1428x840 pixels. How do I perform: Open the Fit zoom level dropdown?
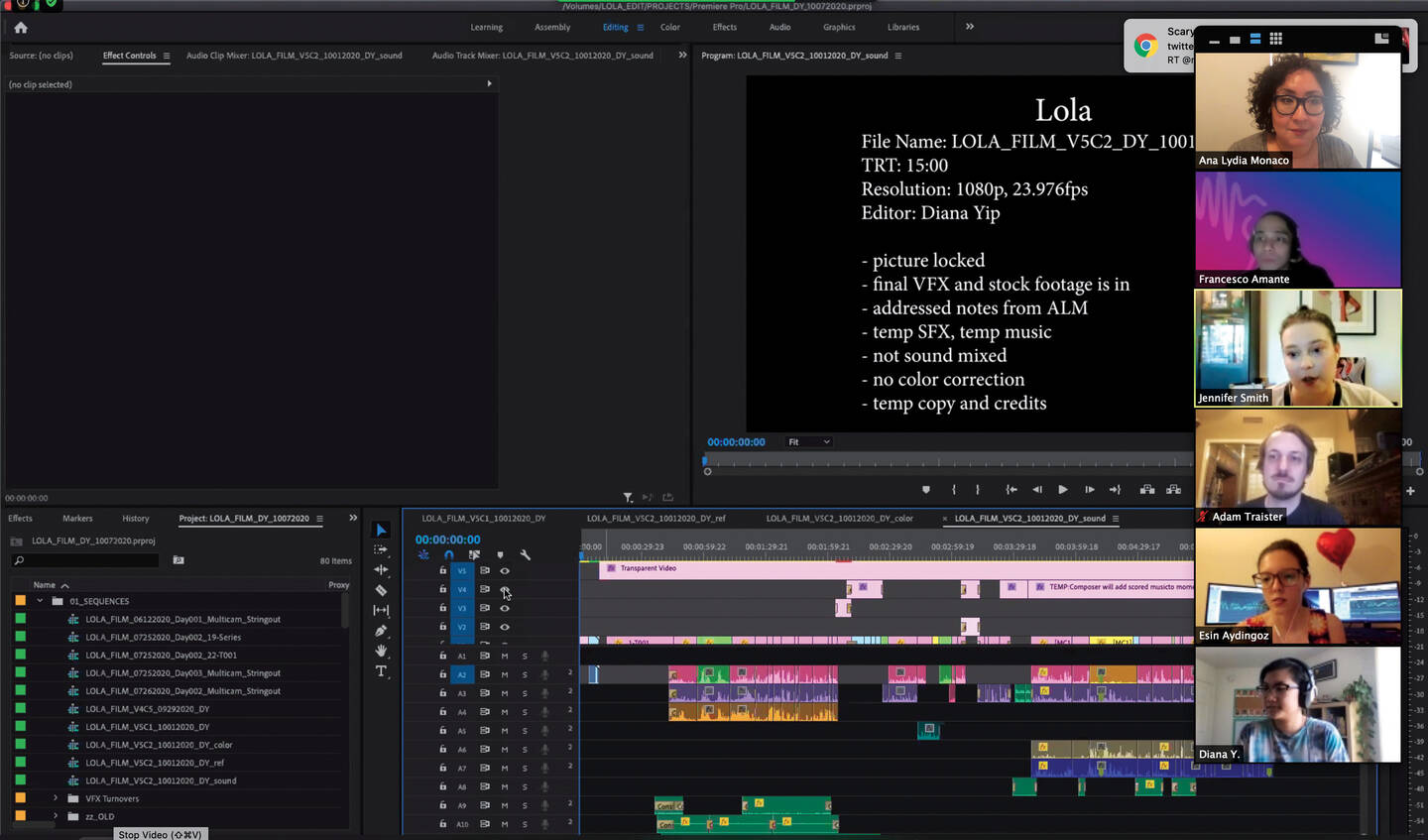pos(808,442)
